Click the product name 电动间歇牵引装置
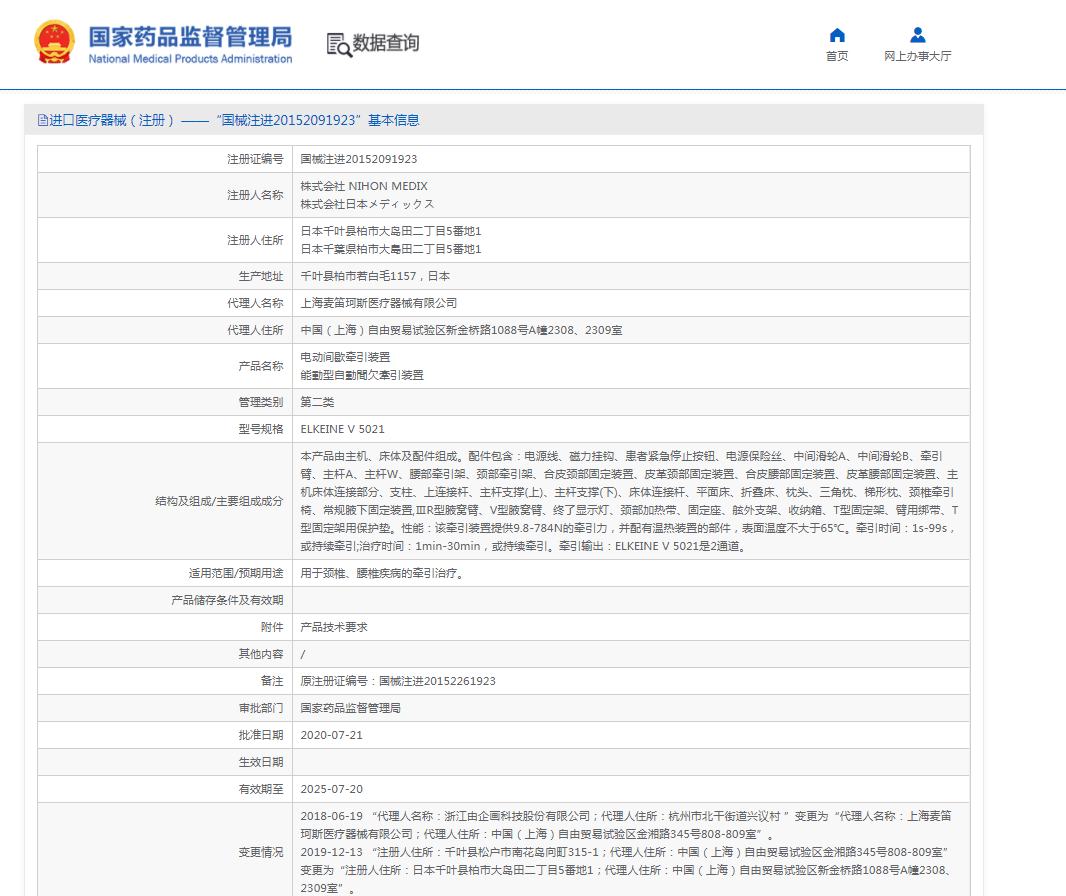 pyautogui.click(x=345, y=357)
